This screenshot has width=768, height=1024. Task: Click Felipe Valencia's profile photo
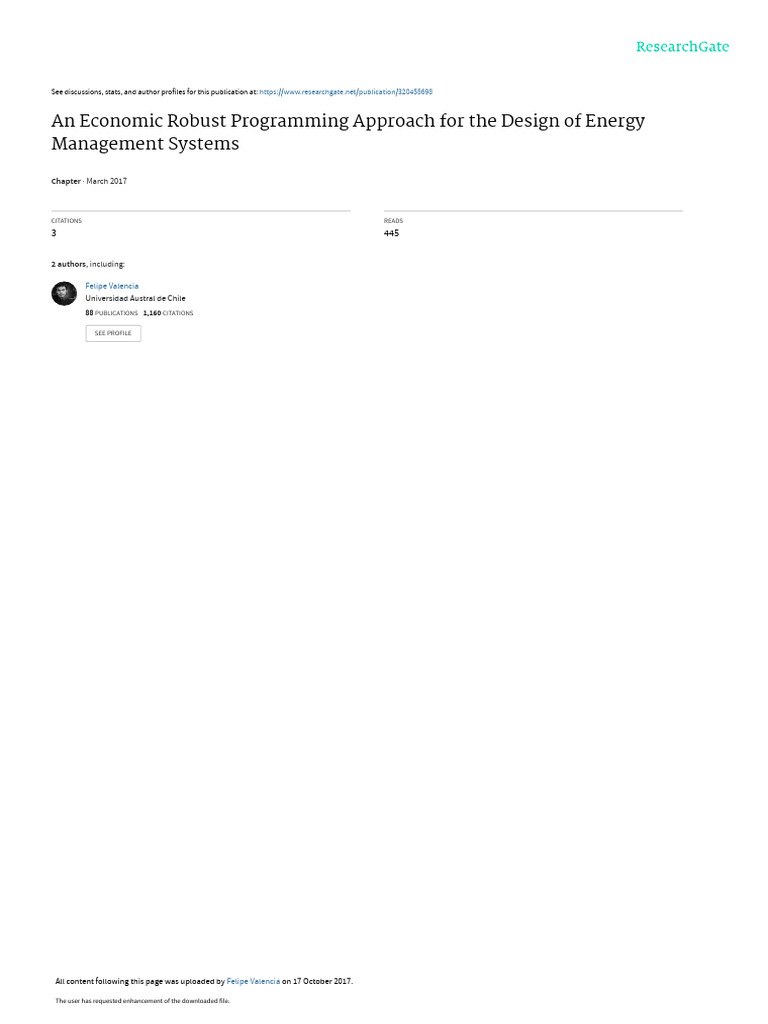(64, 294)
